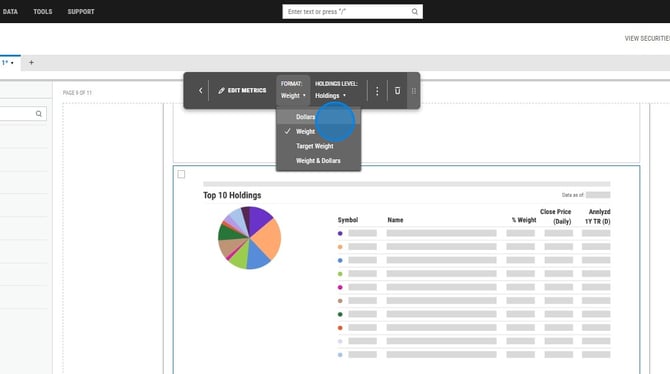Click the dark green slice of pie chart
Viewport: 670px width, 374px height.
tap(229, 232)
